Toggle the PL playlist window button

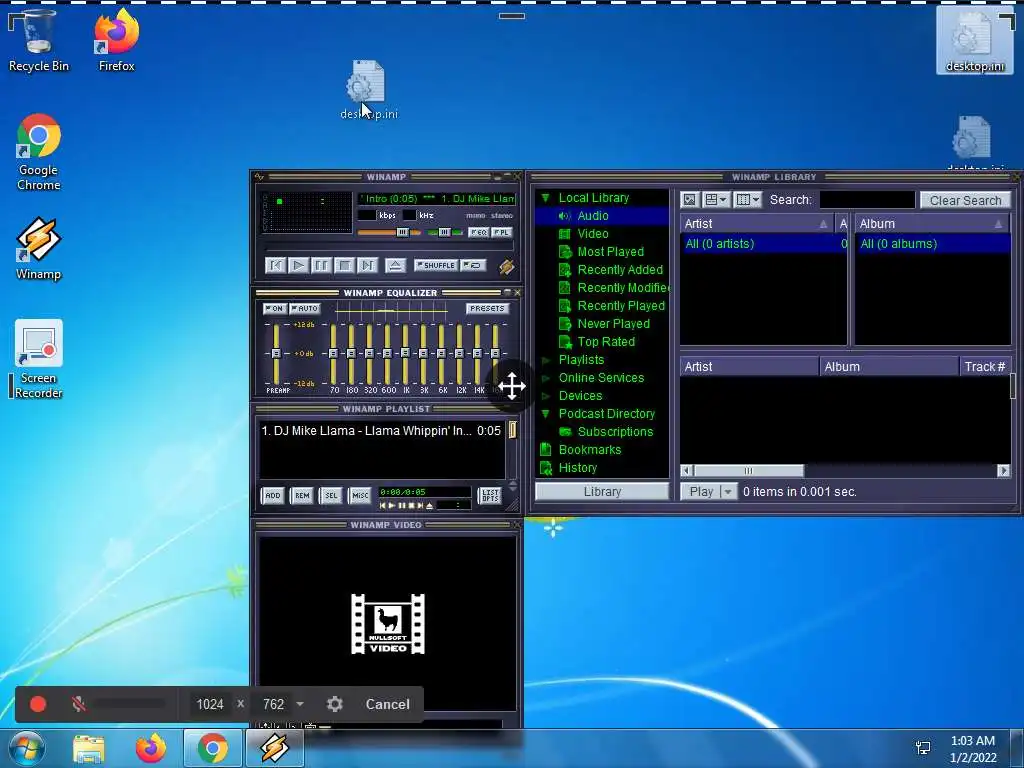(x=502, y=232)
